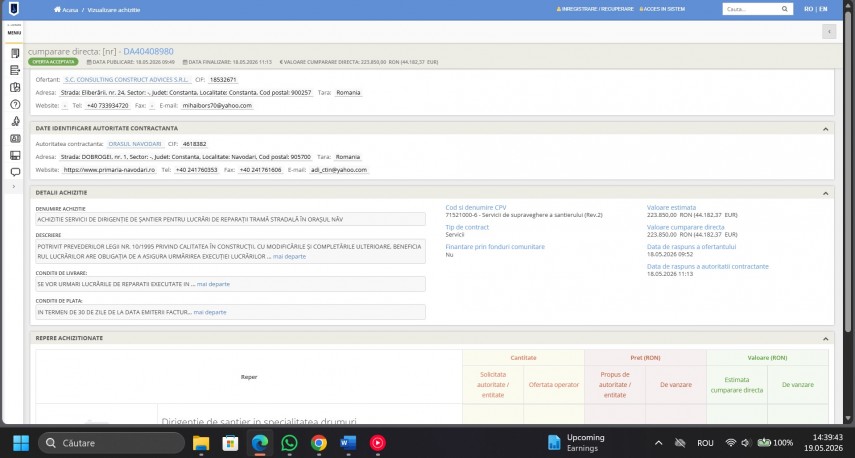Click the https://www.primaria-navodari.ro website text
Screen dimensions: 855x458
[109, 170]
